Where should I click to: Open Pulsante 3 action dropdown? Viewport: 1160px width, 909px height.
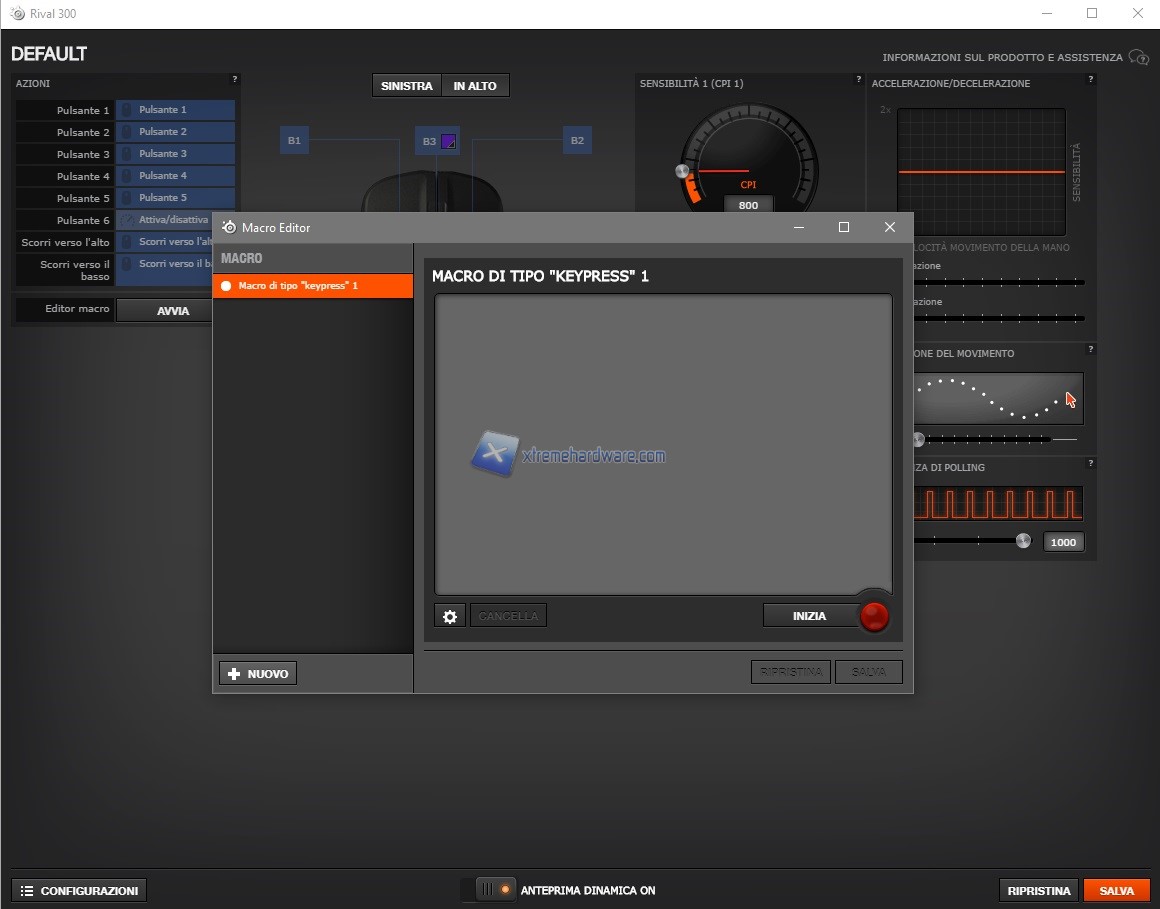point(176,154)
